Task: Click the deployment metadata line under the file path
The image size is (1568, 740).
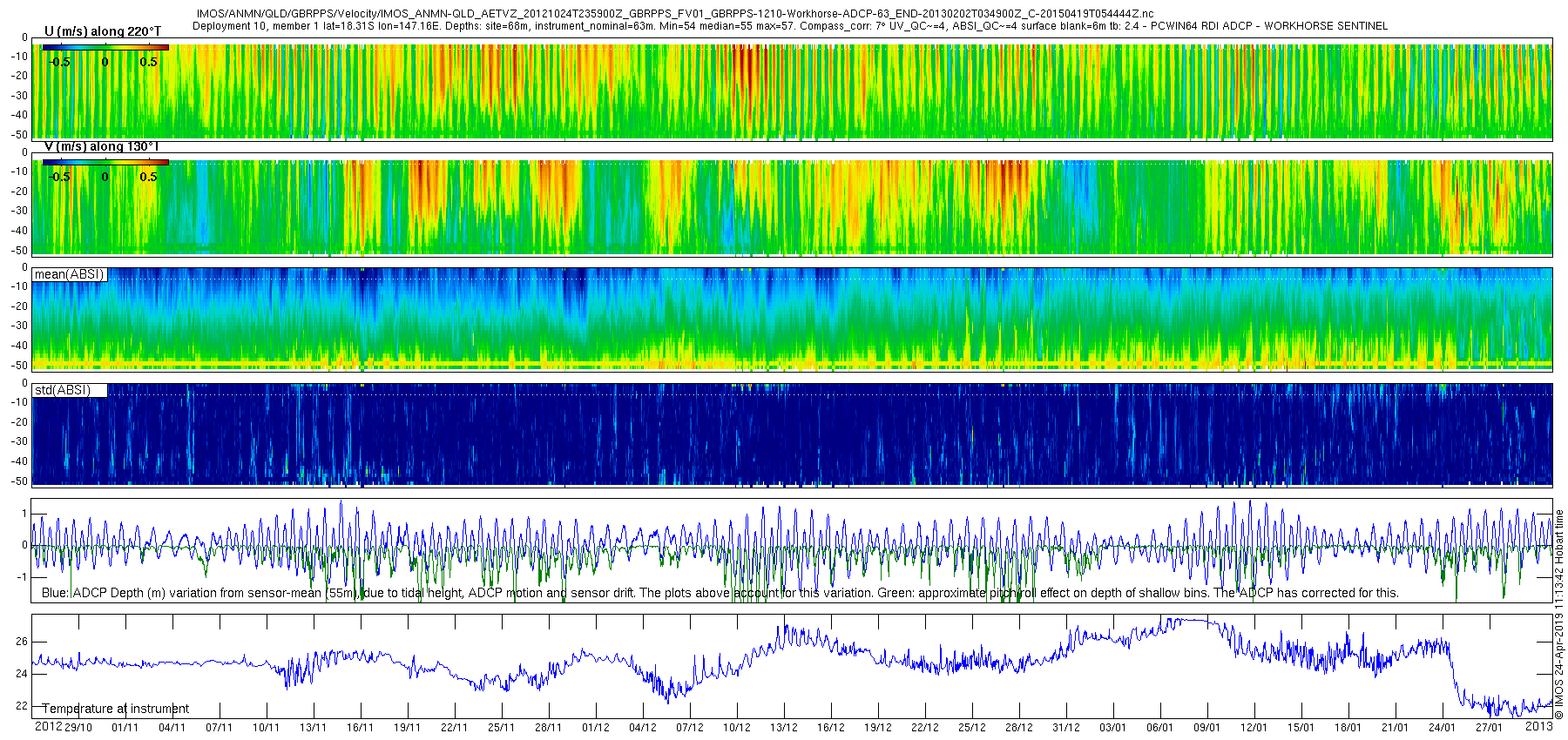Action: pyautogui.click(x=789, y=26)
